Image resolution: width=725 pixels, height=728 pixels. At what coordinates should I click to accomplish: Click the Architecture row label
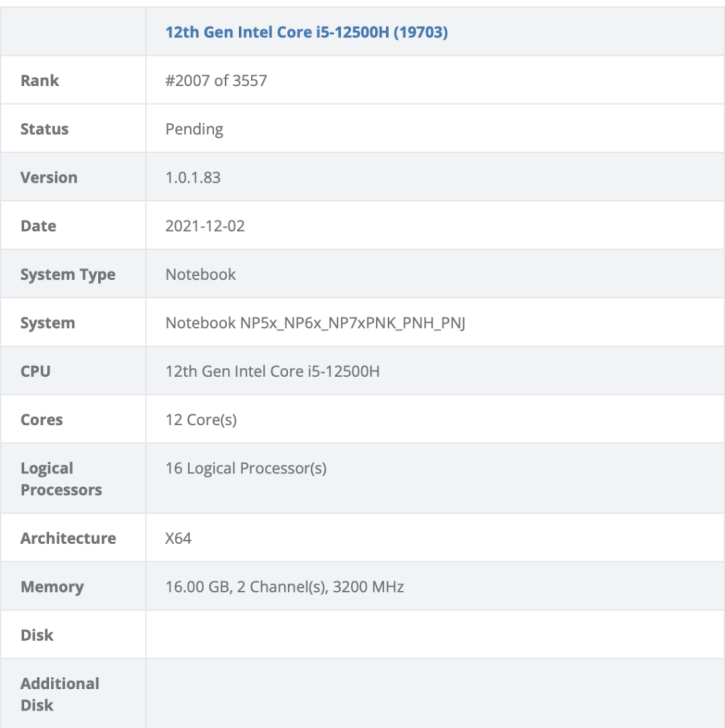pos(68,538)
